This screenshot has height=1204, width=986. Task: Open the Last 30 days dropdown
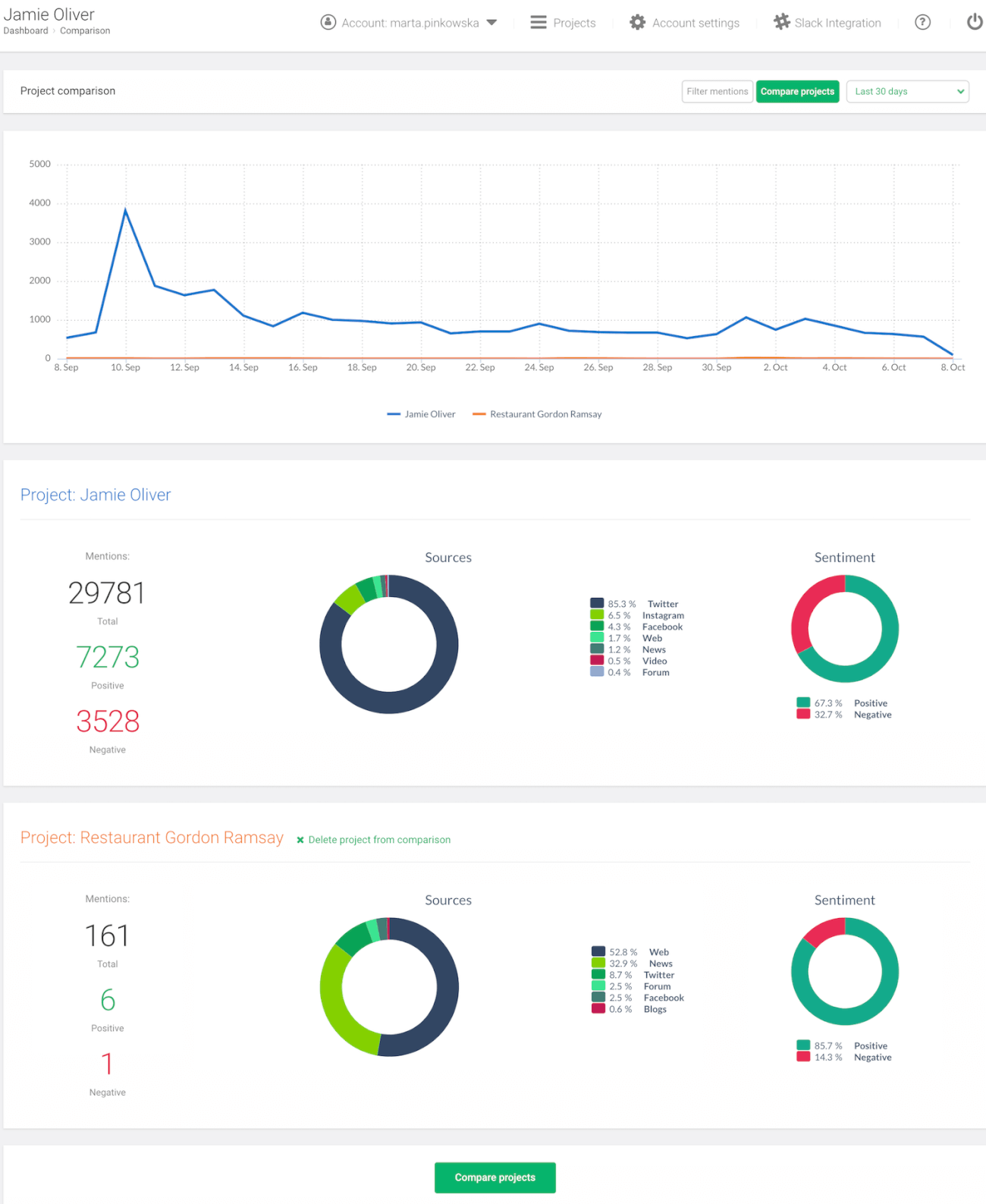point(907,91)
